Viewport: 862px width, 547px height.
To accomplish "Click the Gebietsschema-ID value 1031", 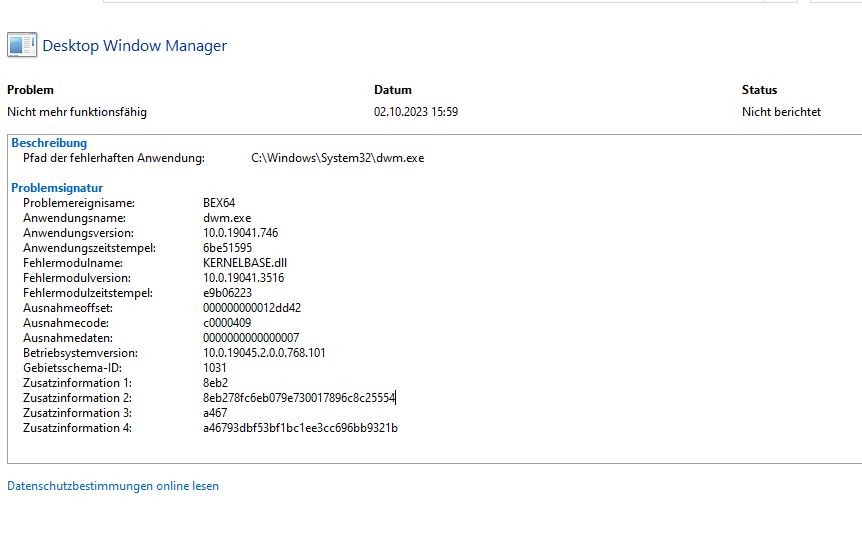I will (x=215, y=368).
